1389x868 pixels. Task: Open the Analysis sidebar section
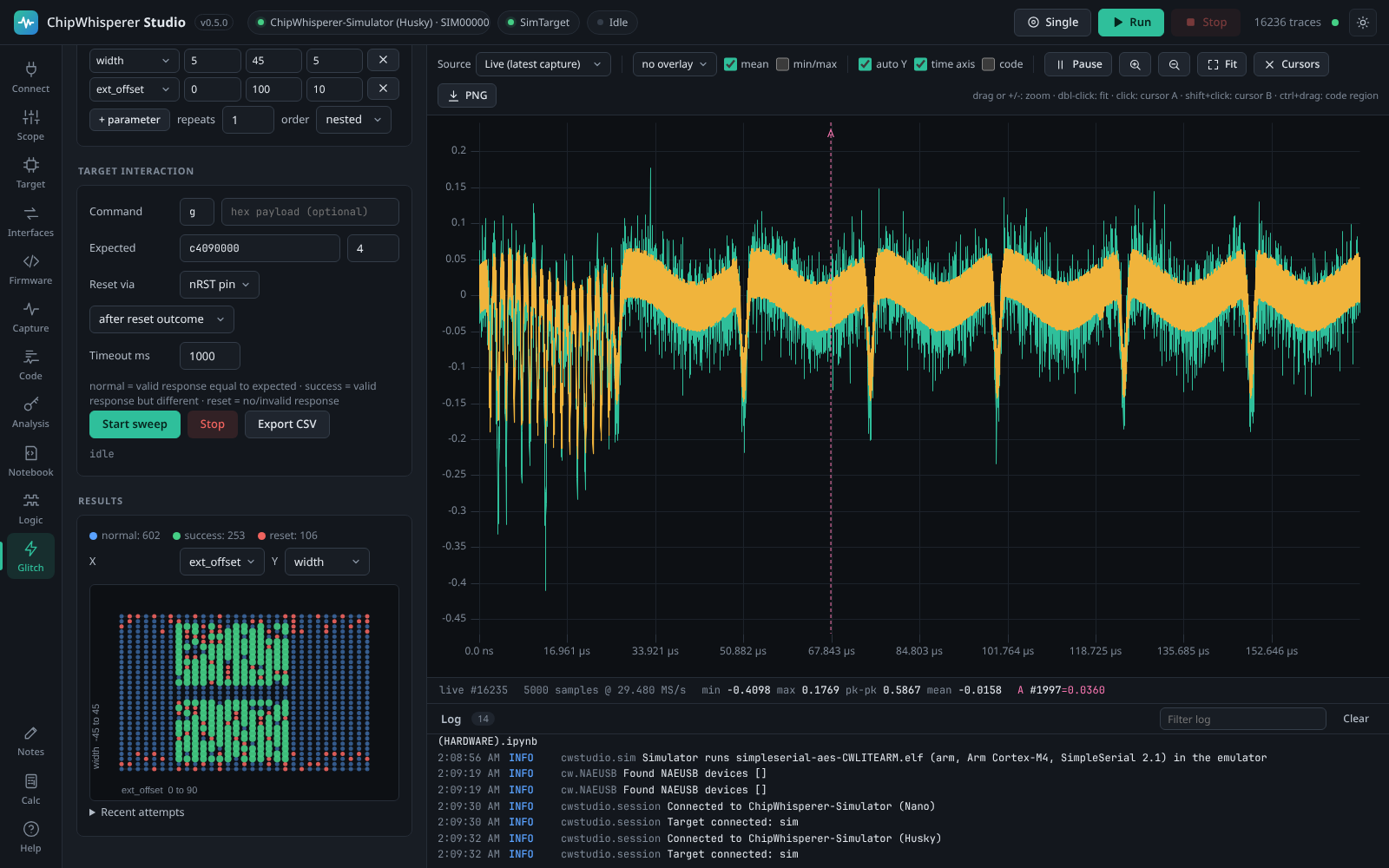pyautogui.click(x=30, y=412)
